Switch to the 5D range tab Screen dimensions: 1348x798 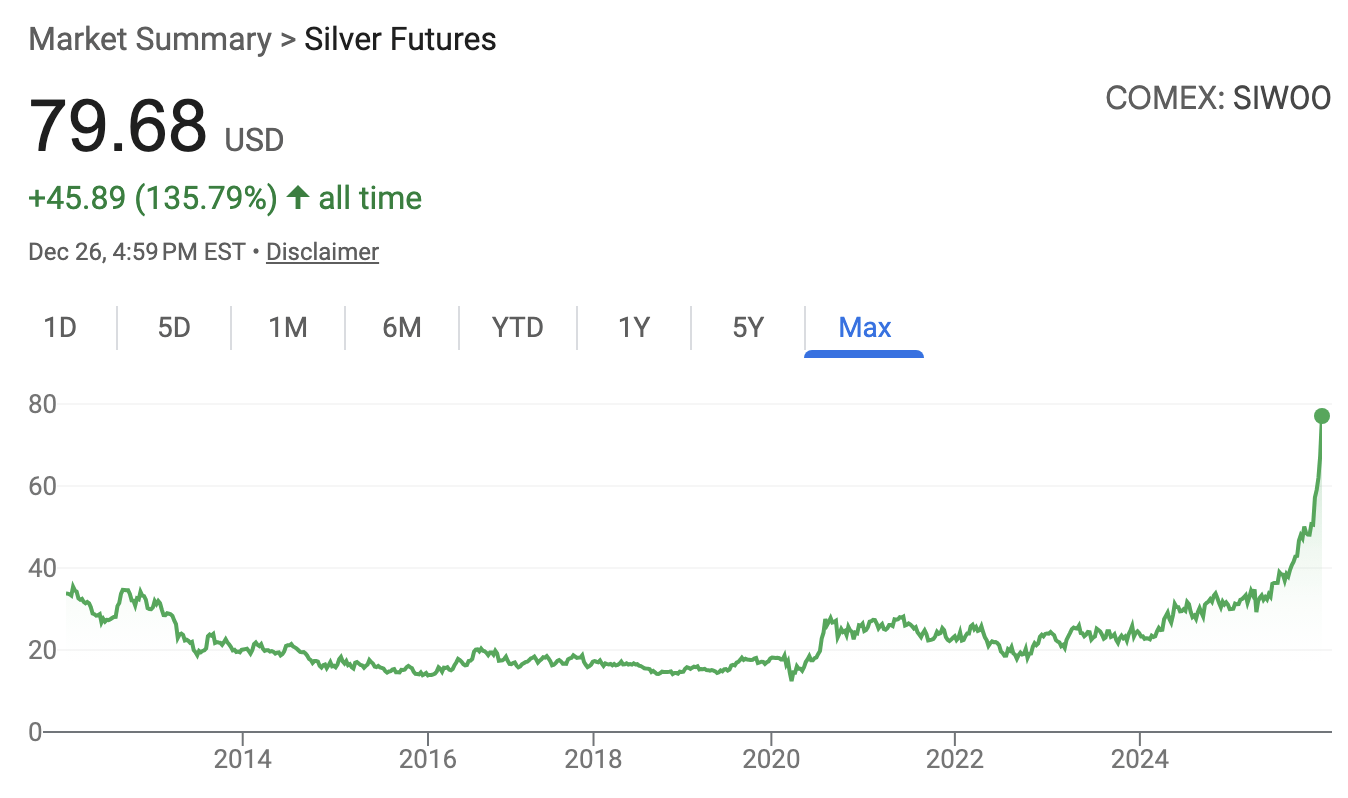[174, 327]
